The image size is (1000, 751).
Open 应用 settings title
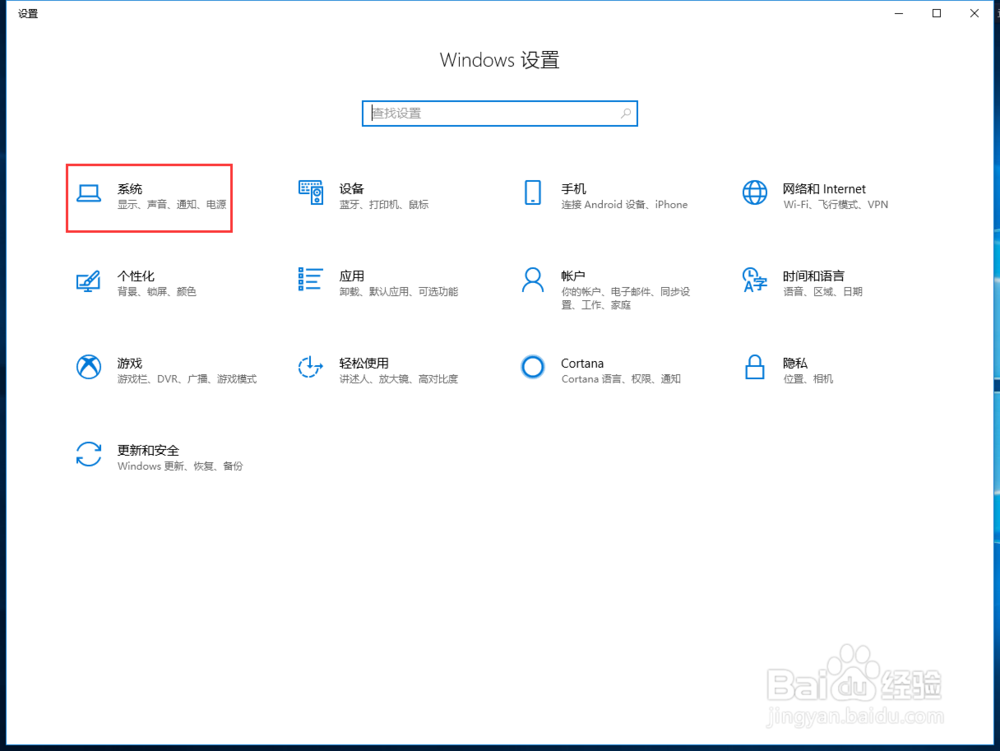pyautogui.click(x=351, y=276)
